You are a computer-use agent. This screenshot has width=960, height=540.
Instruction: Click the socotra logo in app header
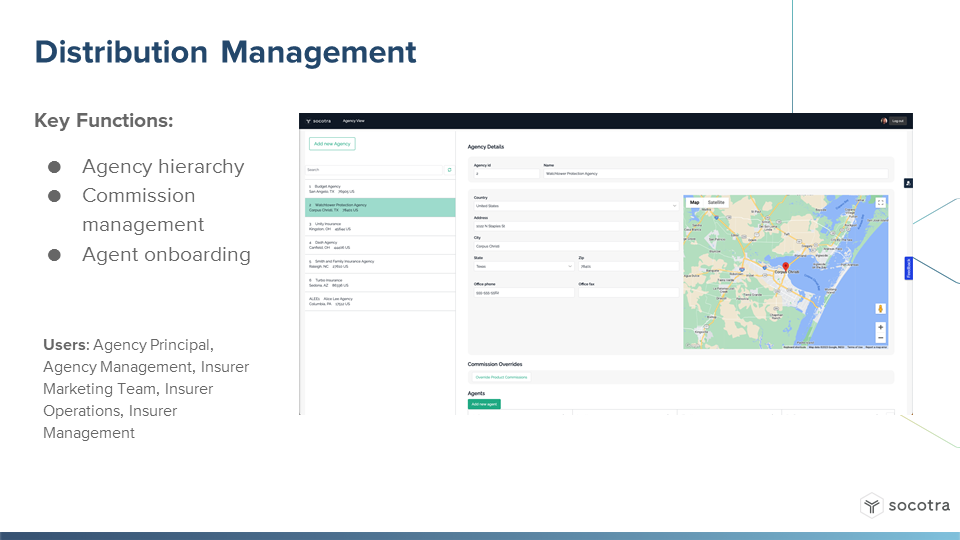(x=318, y=121)
